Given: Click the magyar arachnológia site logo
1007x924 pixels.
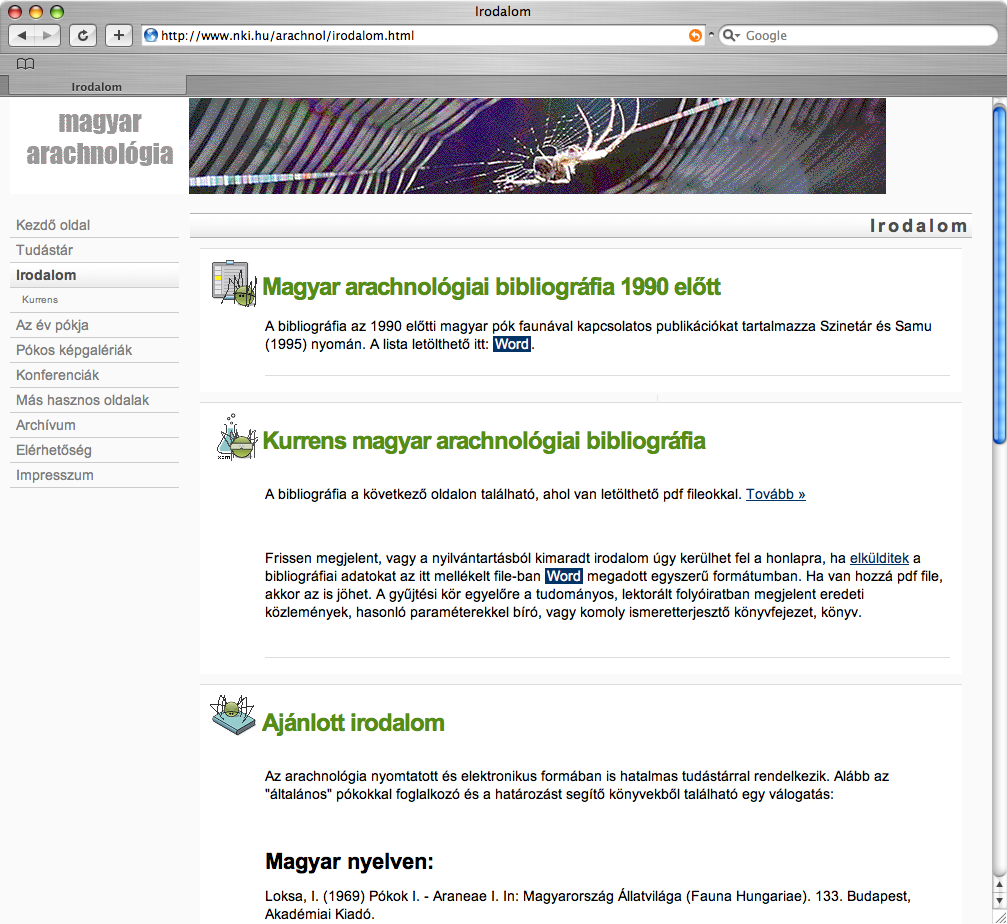Looking at the screenshot, I should tap(100, 137).
